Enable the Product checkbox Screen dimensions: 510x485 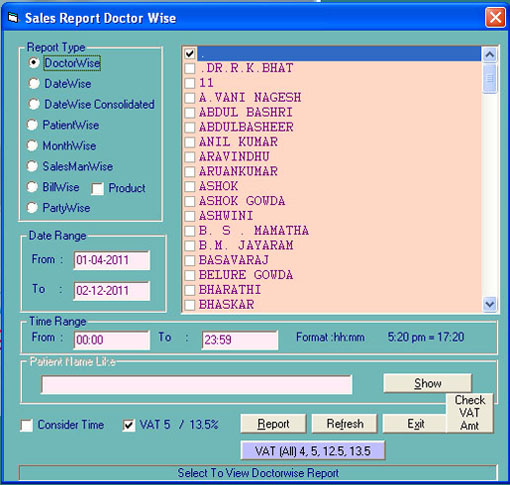point(98,189)
